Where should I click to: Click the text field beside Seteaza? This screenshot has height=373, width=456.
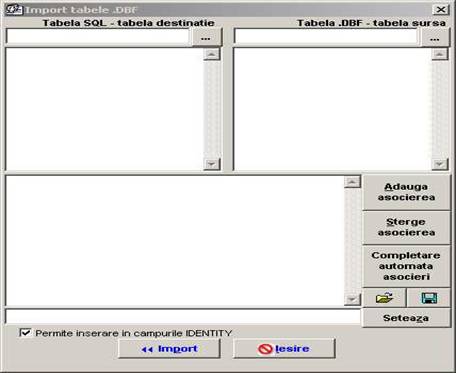[x=183, y=316]
